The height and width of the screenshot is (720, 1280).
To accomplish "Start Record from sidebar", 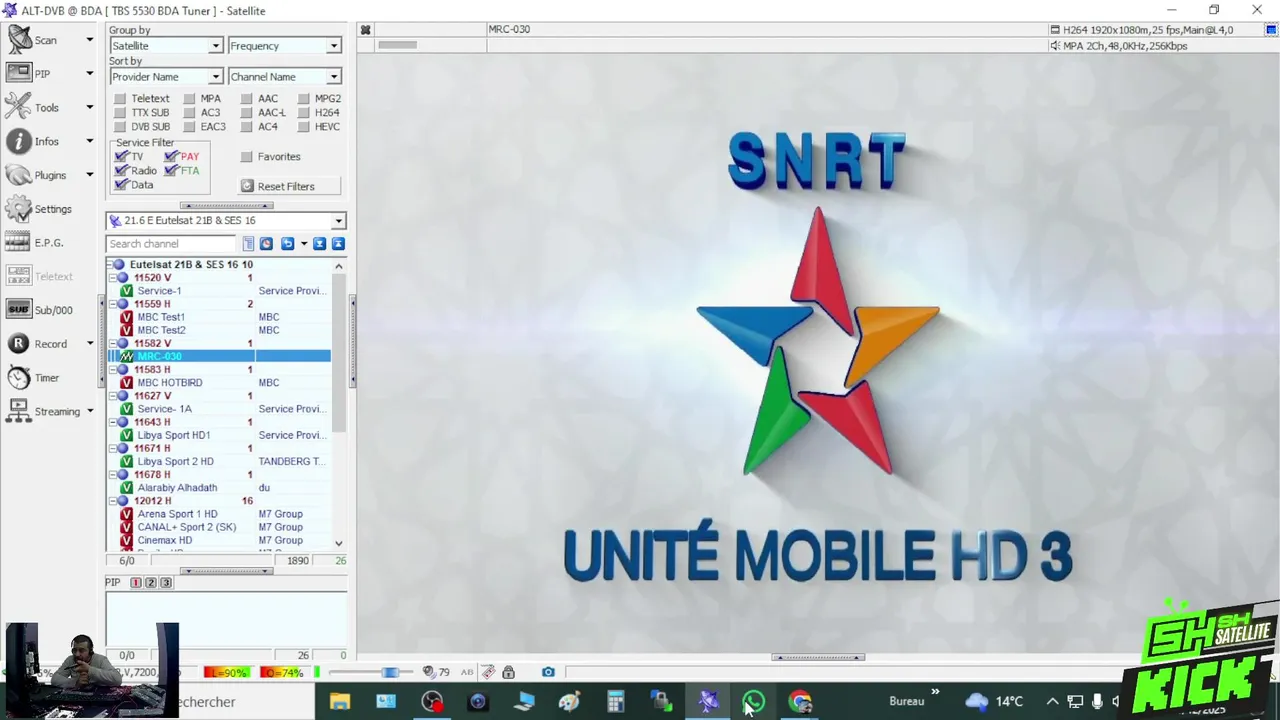I will pos(19,344).
